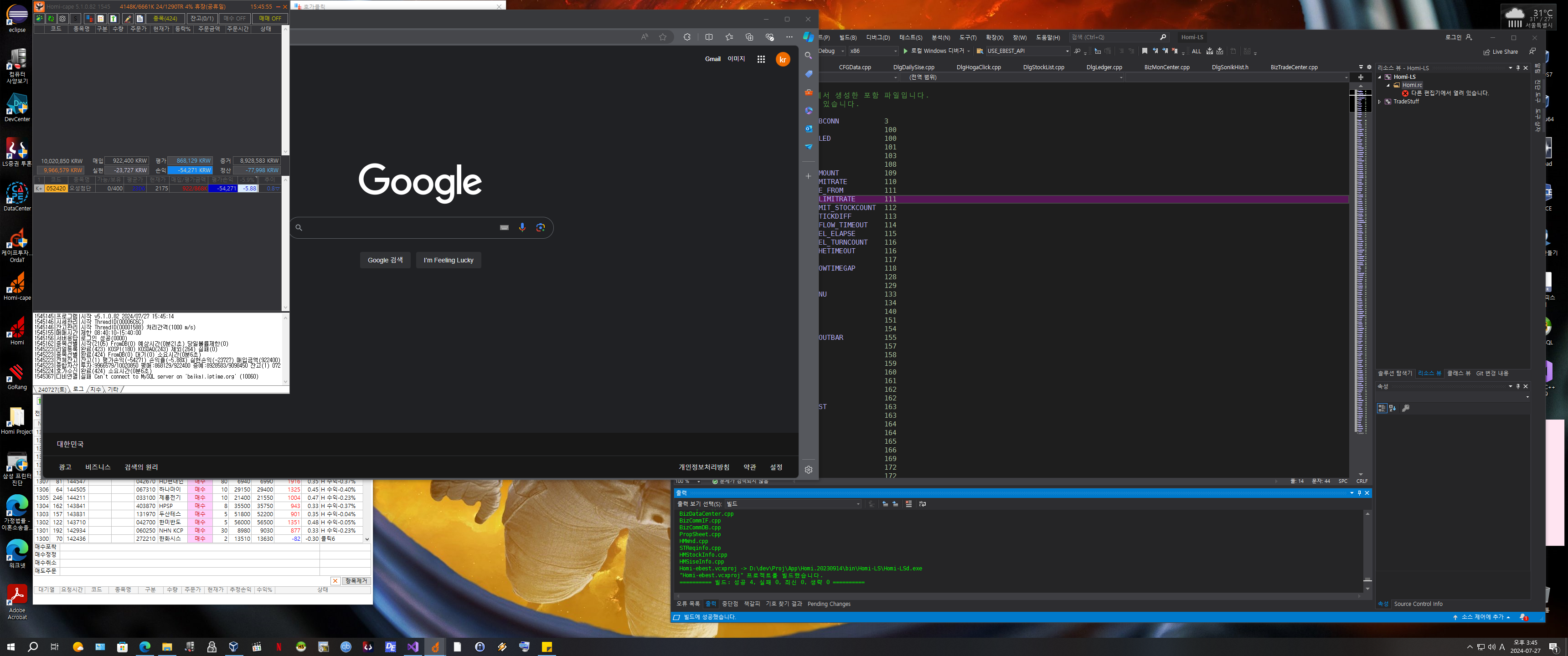This screenshot has height=656, width=1568.
Task: Switch to the DlgLedger.cpp editor tab
Action: point(1104,67)
